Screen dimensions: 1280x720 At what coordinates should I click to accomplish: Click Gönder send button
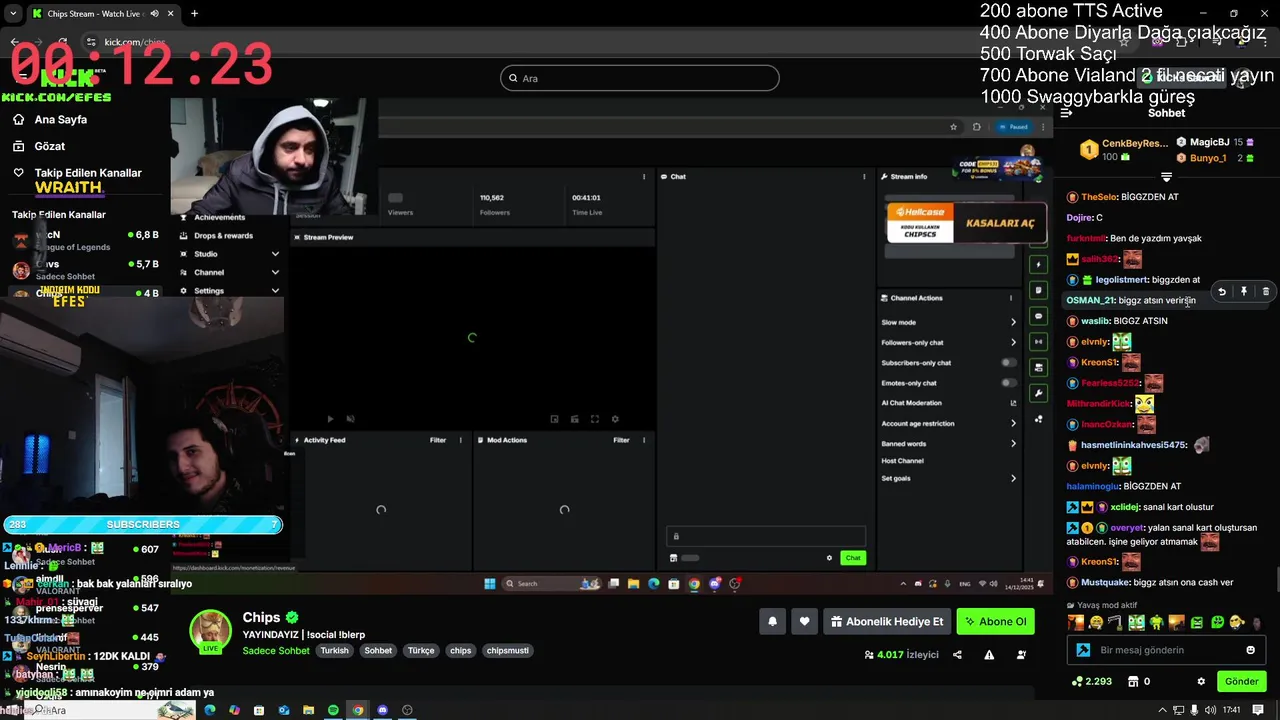[x=1241, y=681]
